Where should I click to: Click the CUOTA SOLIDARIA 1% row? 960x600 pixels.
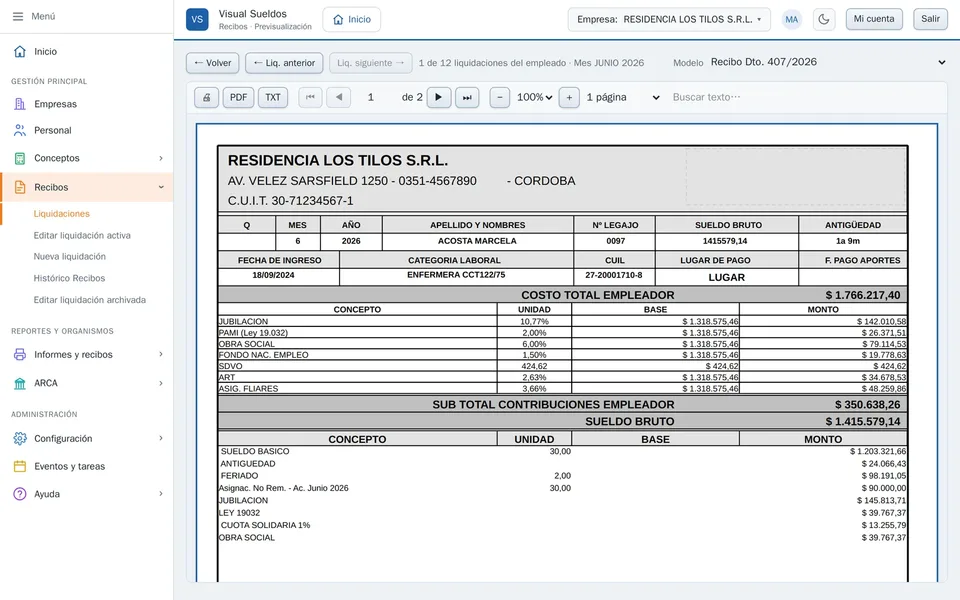562,525
